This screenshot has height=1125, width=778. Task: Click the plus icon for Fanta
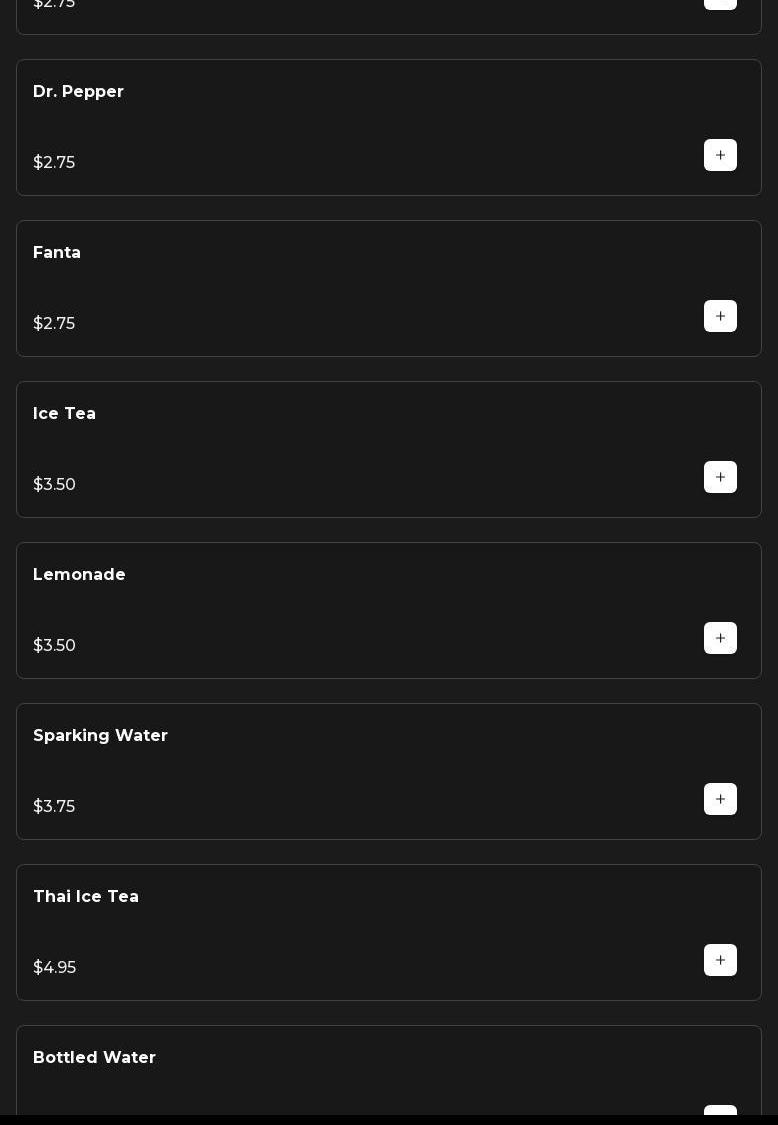pyautogui.click(x=720, y=316)
